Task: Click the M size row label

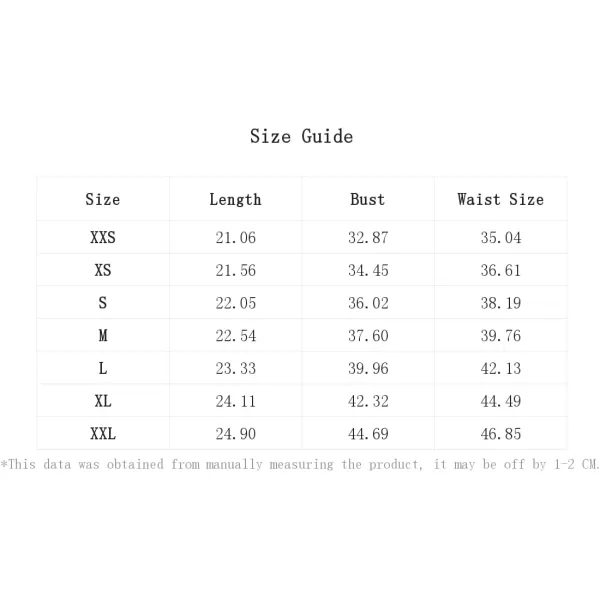Action: [103, 336]
